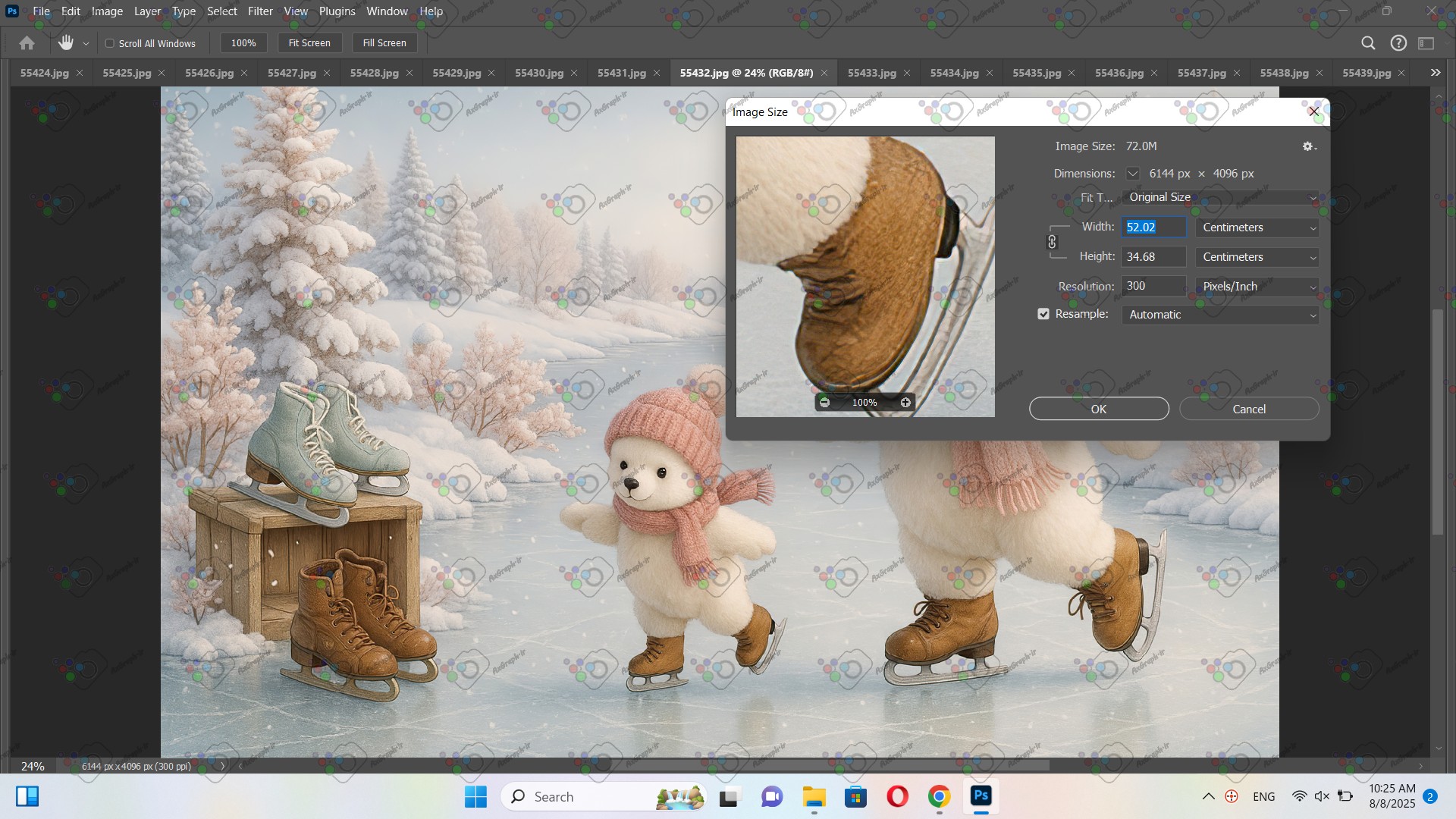This screenshot has width=1456, height=819.
Task: Click the OK button
Action: [x=1099, y=409]
